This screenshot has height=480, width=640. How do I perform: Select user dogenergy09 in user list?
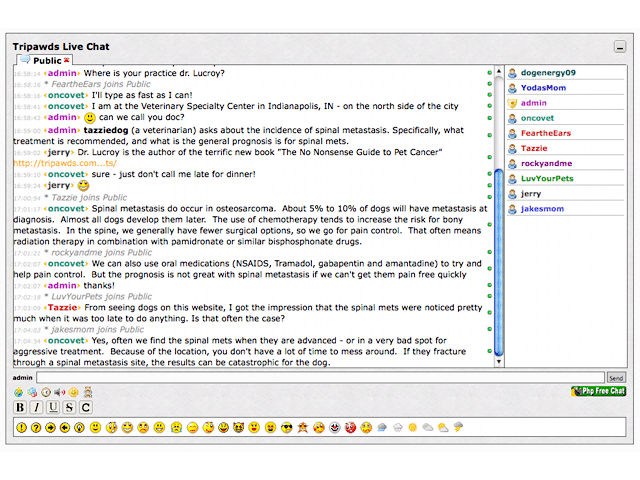pos(548,73)
